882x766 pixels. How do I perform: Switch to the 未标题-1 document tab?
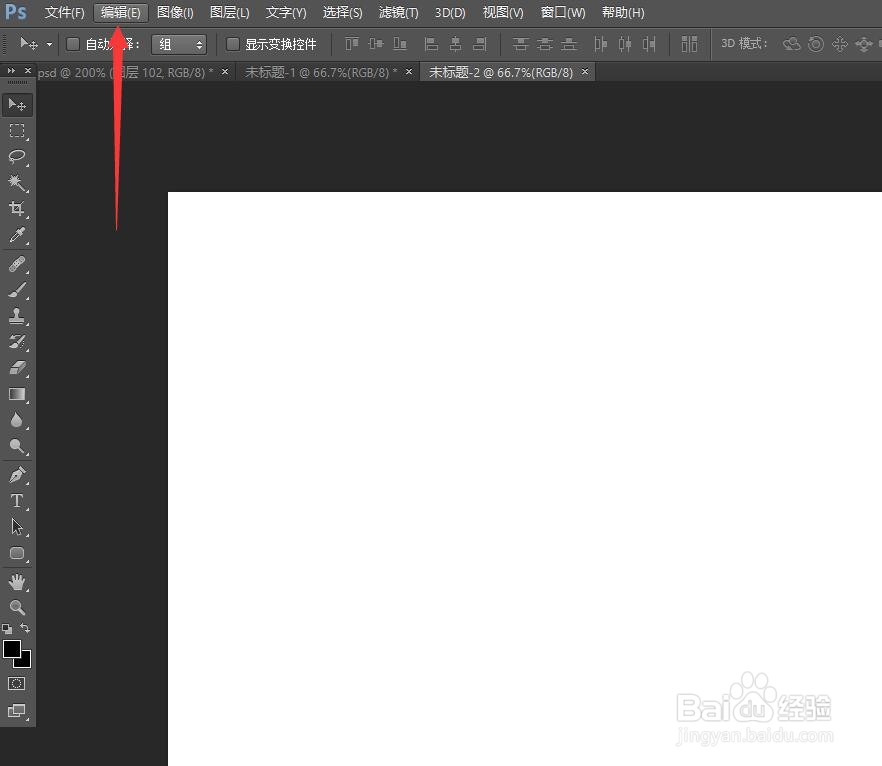tap(321, 73)
